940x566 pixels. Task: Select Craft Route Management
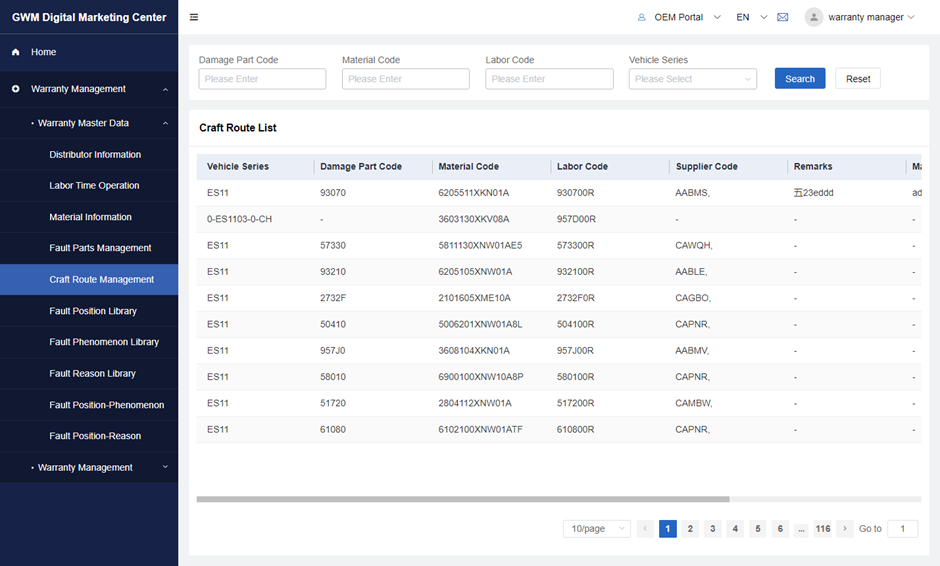[89, 279]
